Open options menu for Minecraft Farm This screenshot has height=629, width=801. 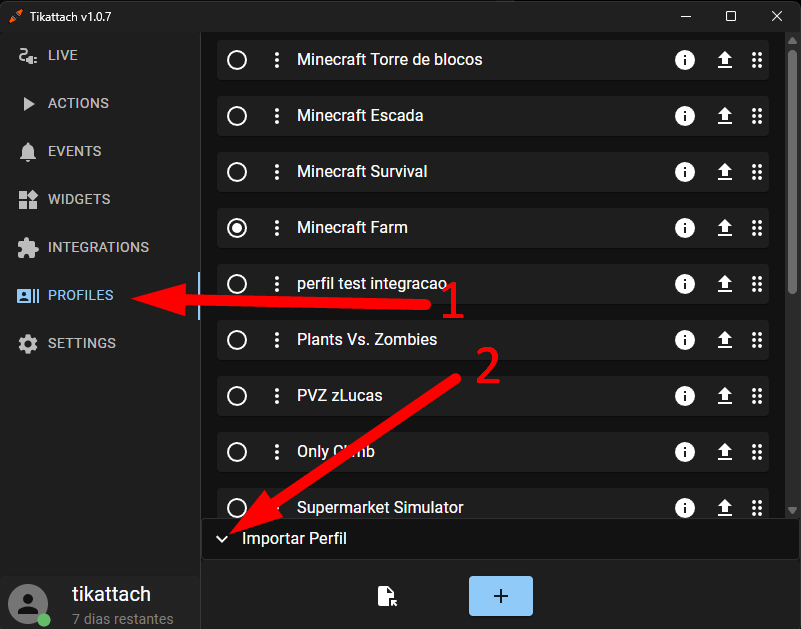(277, 228)
